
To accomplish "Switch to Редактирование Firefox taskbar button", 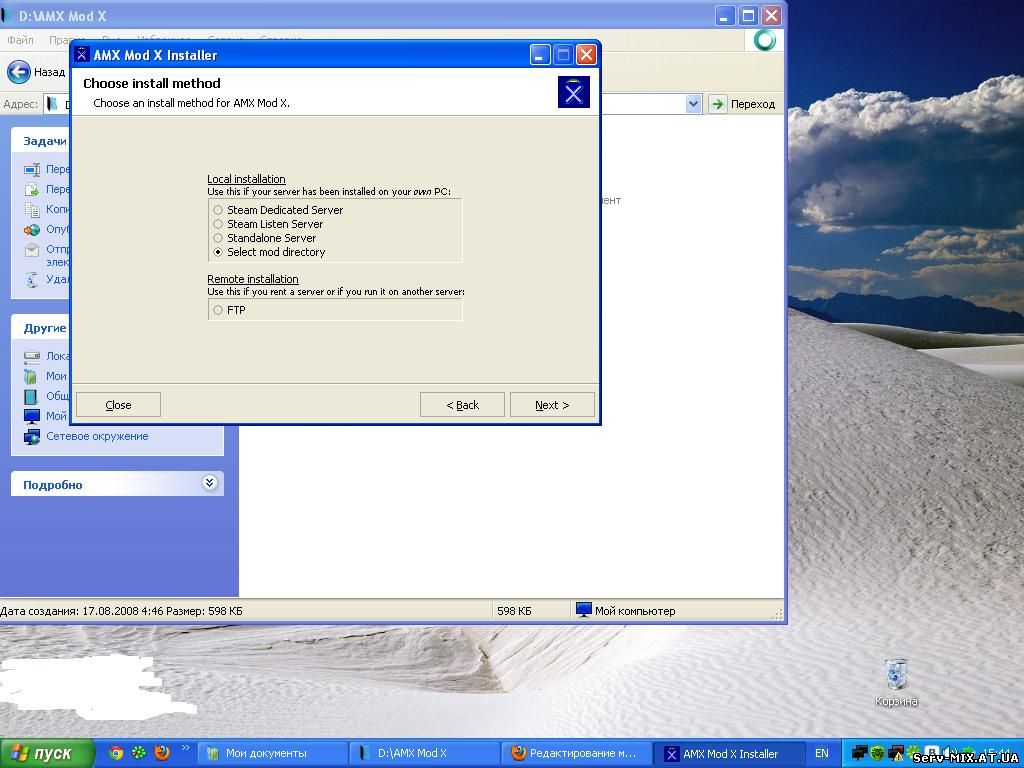I will 575,753.
